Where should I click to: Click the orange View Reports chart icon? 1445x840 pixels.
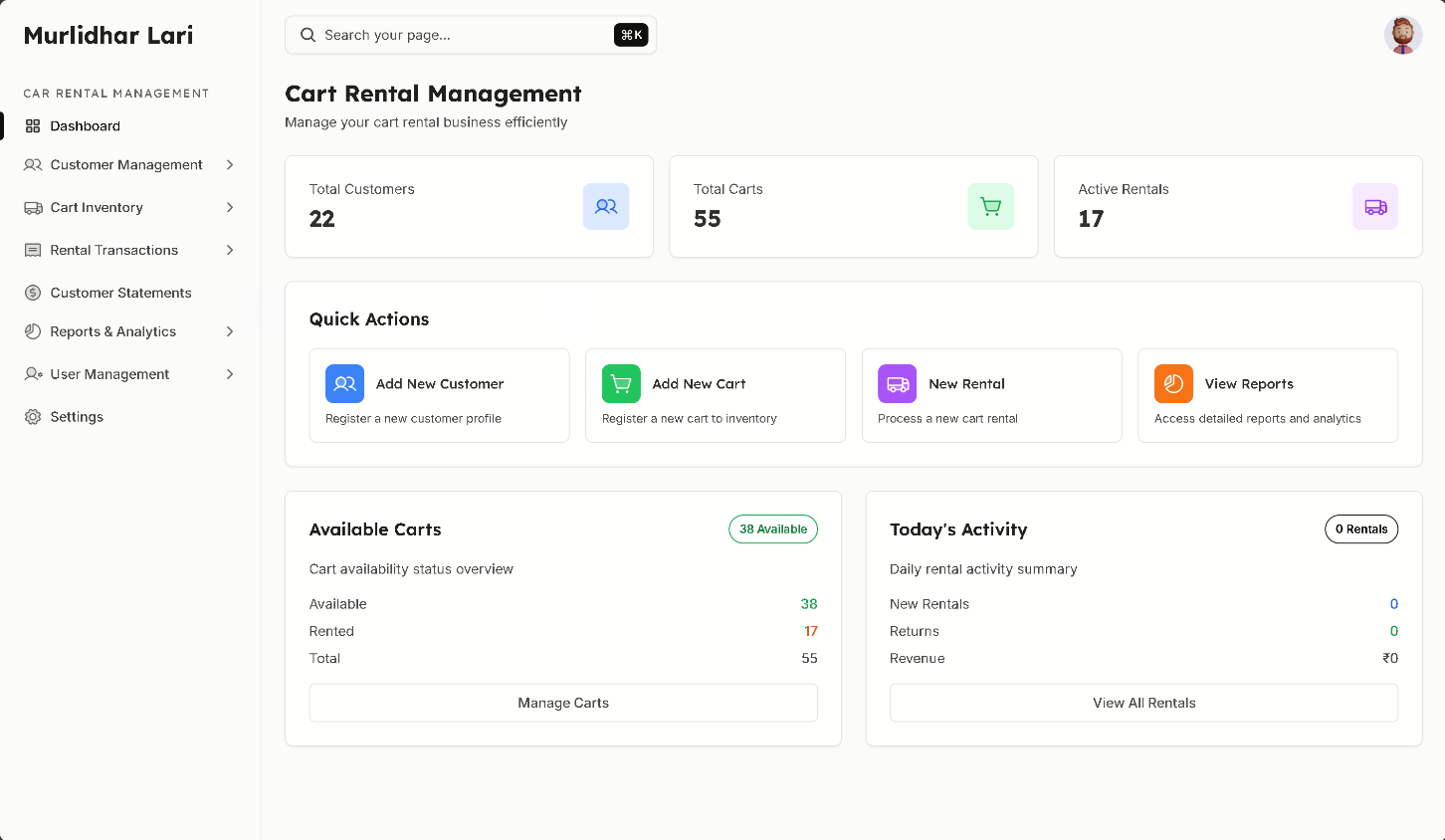pyautogui.click(x=1173, y=383)
